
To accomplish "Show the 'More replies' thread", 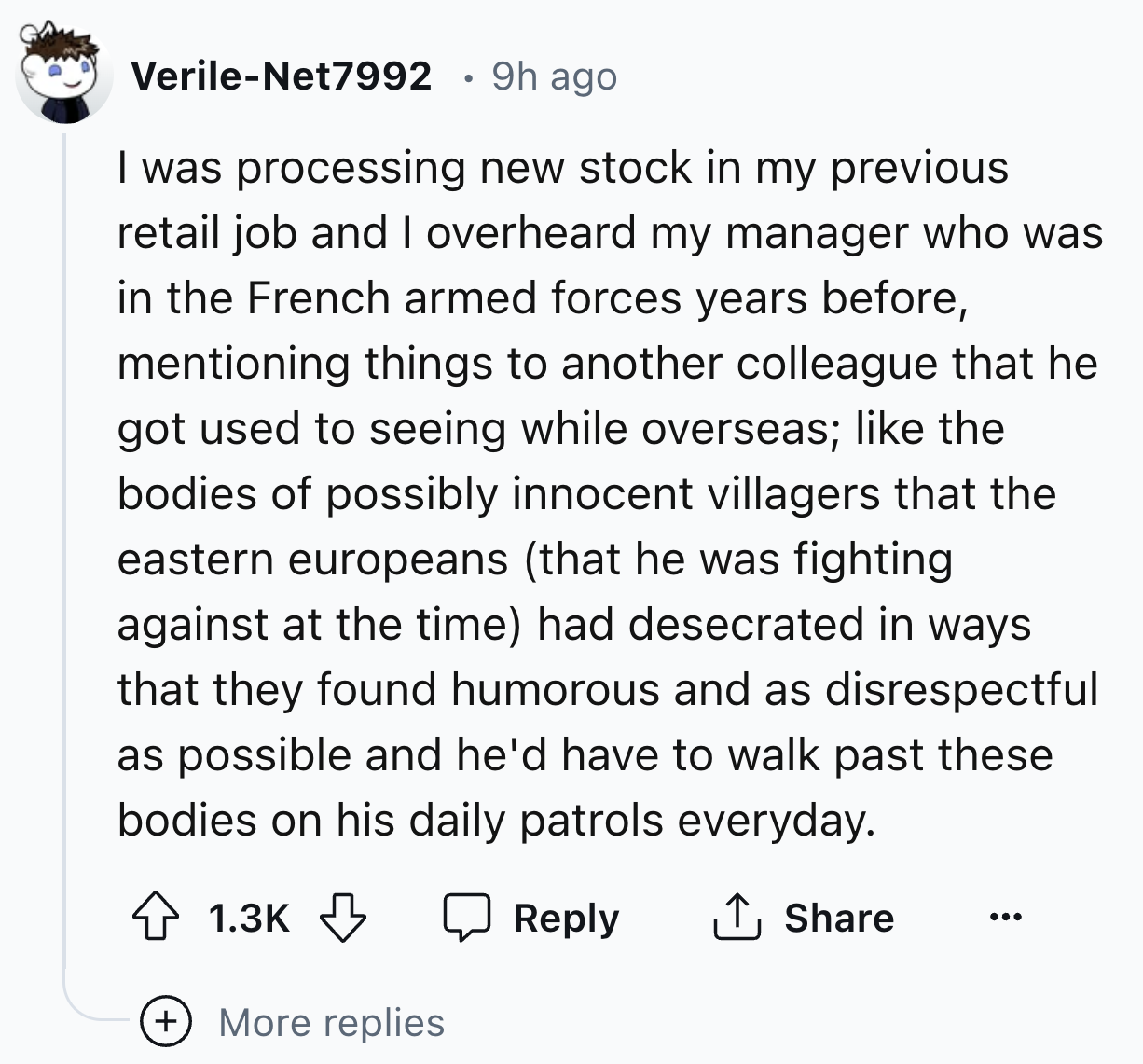I will coord(331,1023).
